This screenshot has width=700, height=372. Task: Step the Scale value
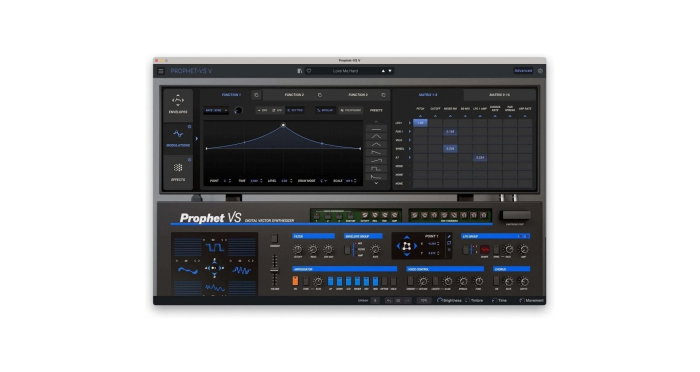click(x=355, y=181)
